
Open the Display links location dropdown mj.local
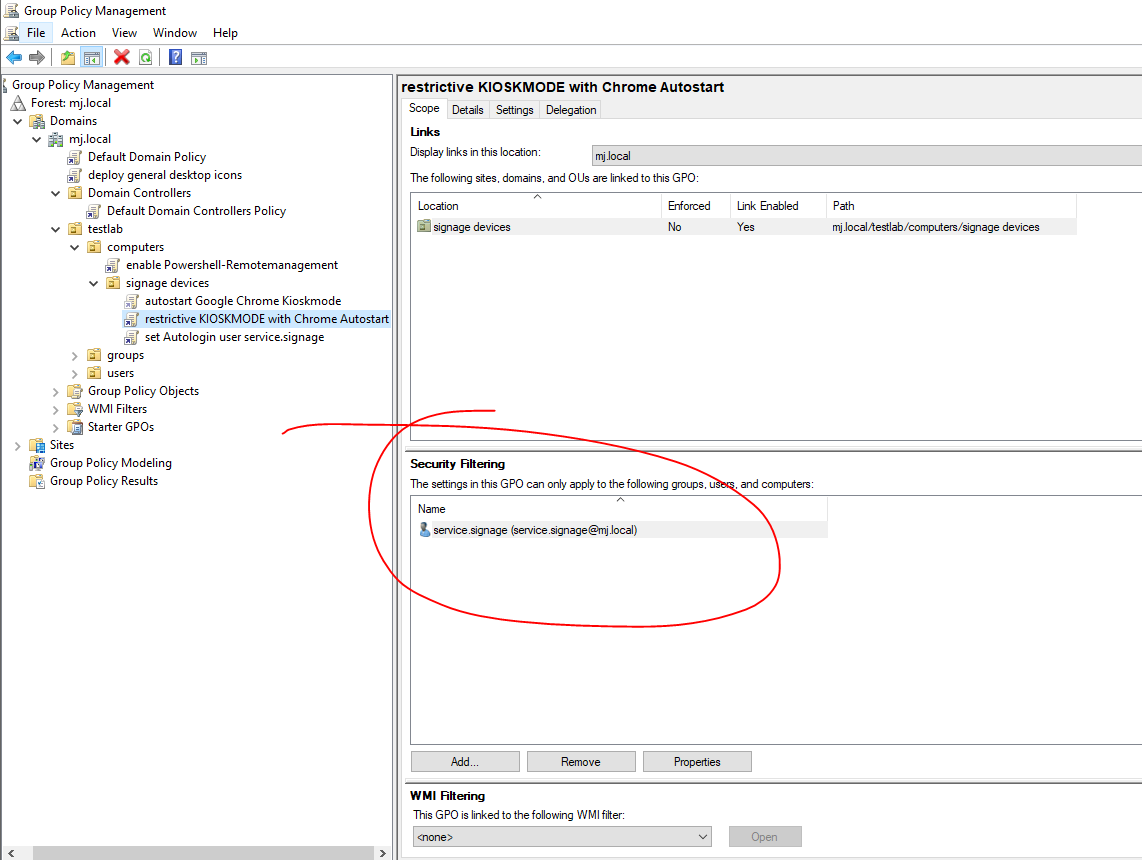tap(867, 156)
